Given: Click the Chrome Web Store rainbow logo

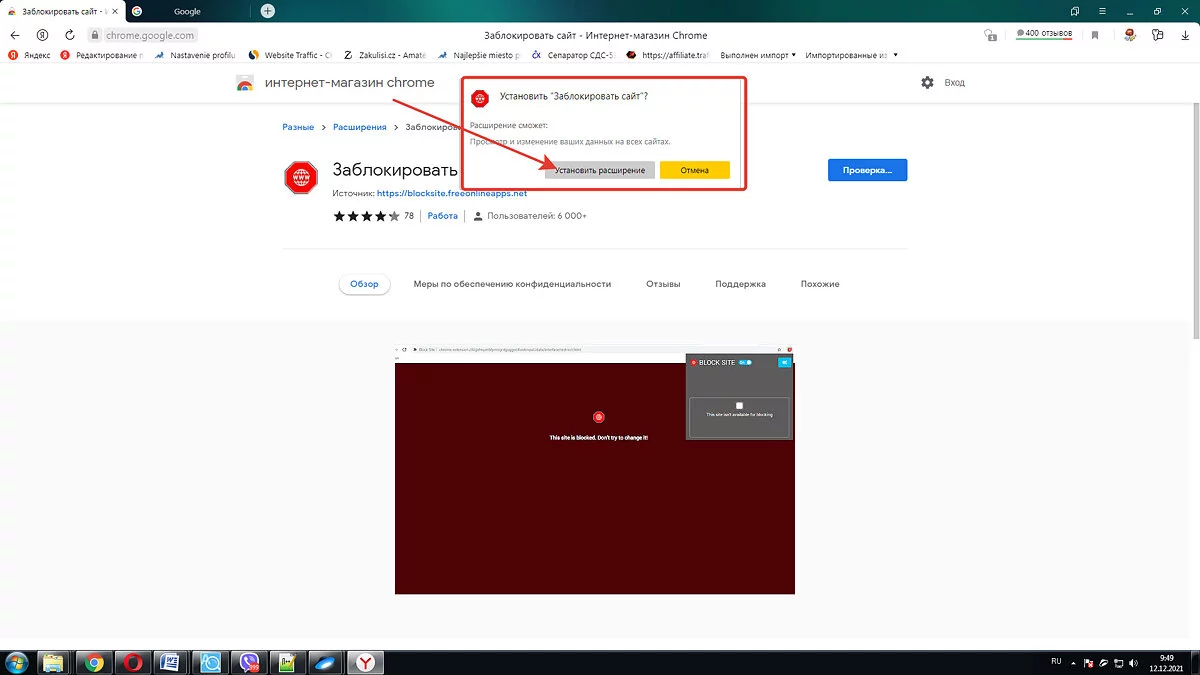Looking at the screenshot, I should (x=245, y=83).
